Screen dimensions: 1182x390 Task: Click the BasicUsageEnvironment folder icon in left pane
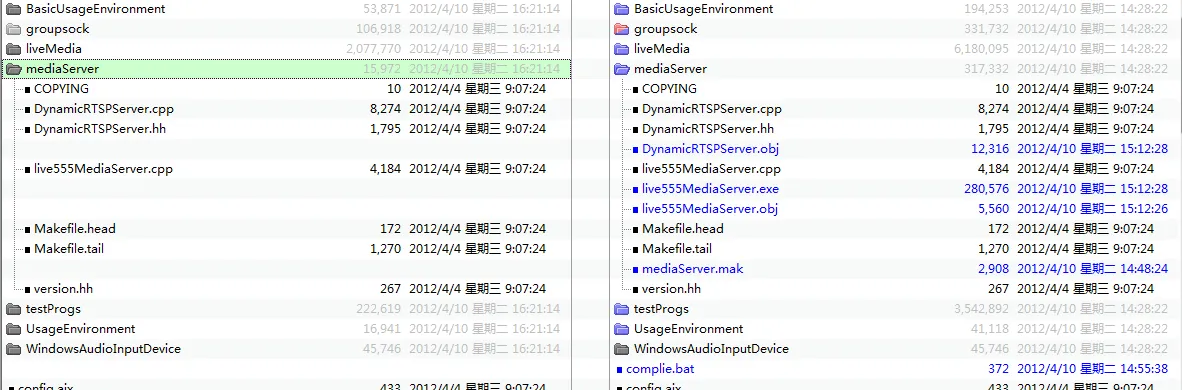click(x=13, y=9)
